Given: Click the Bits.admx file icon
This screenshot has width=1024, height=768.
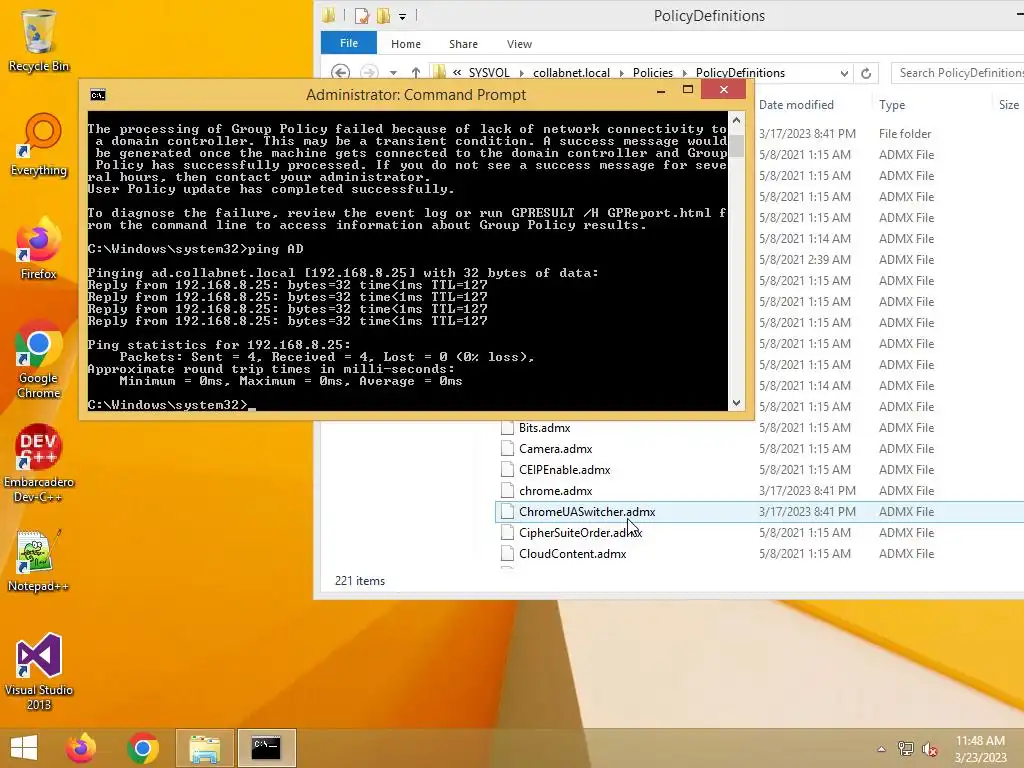Looking at the screenshot, I should (507, 428).
